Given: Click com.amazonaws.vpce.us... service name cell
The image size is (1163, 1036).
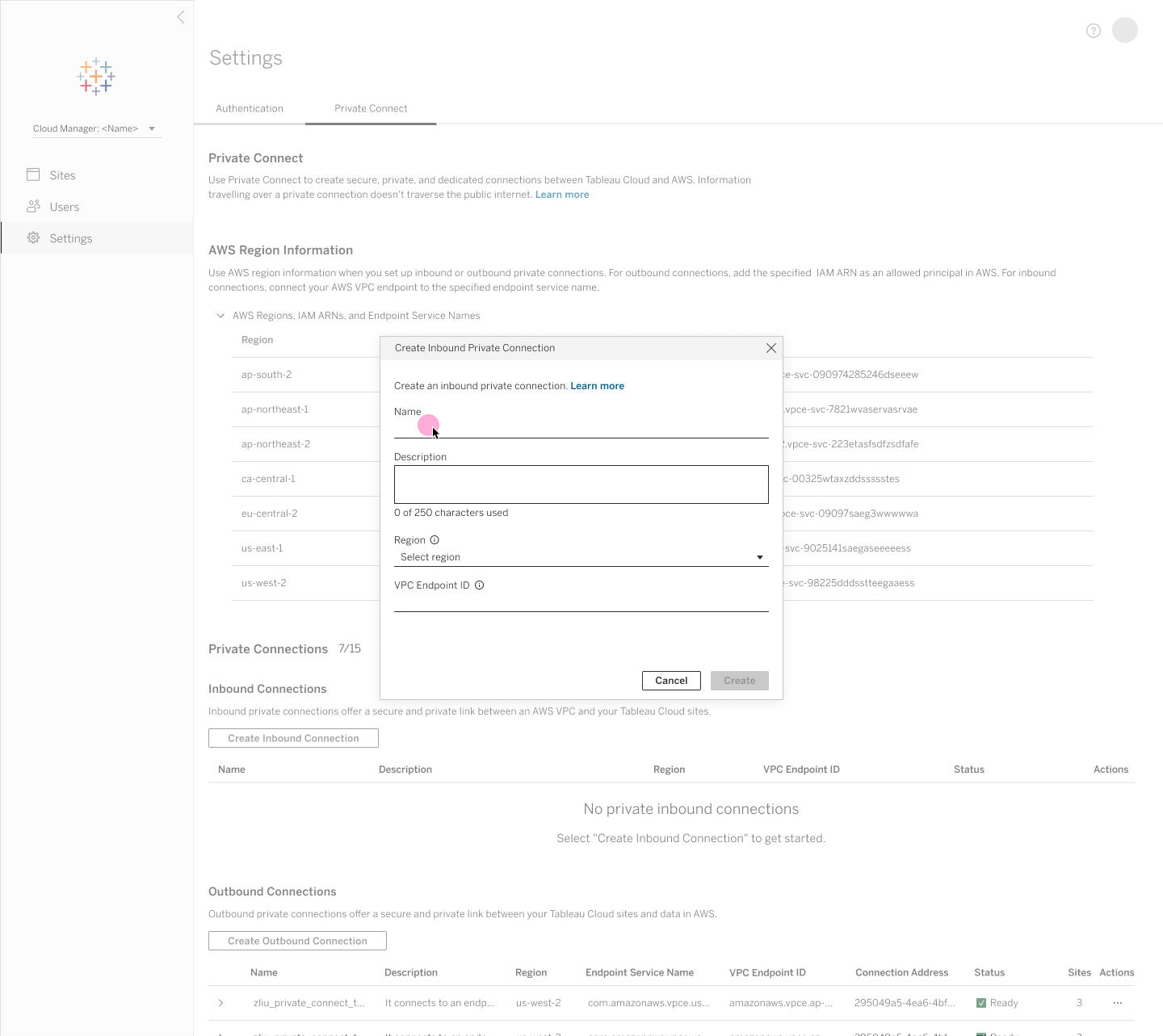Looking at the screenshot, I should (649, 1003).
